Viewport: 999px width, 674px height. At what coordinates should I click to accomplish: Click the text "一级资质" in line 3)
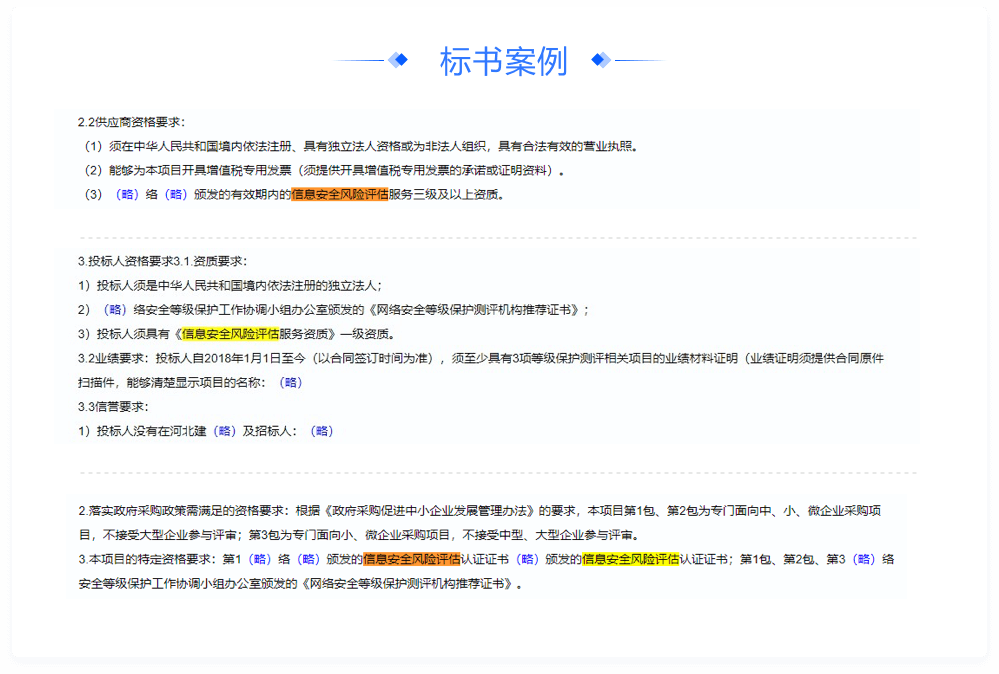tap(364, 333)
